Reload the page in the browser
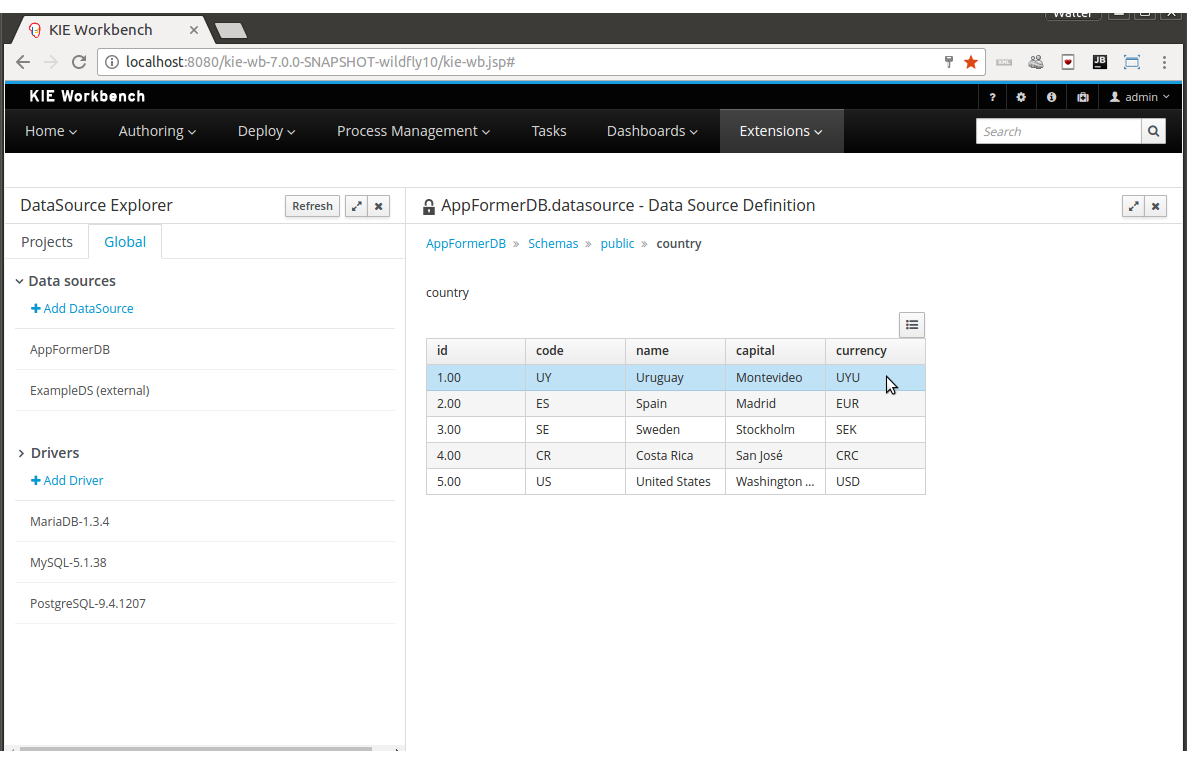 tap(80, 62)
